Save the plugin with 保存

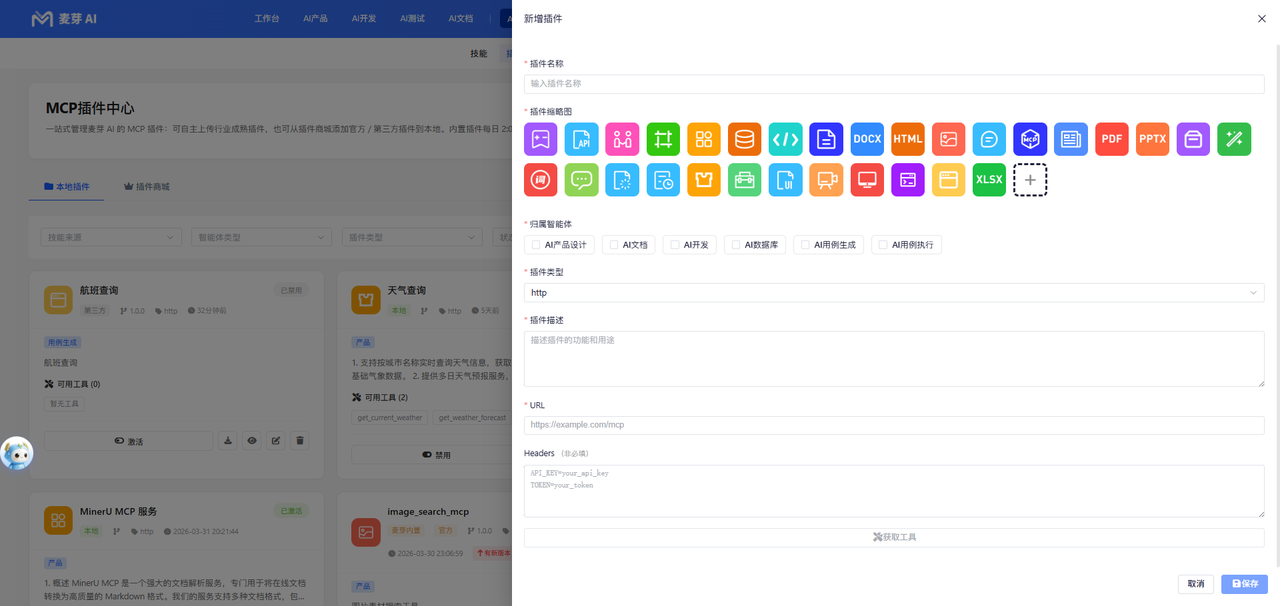pyautogui.click(x=1245, y=584)
